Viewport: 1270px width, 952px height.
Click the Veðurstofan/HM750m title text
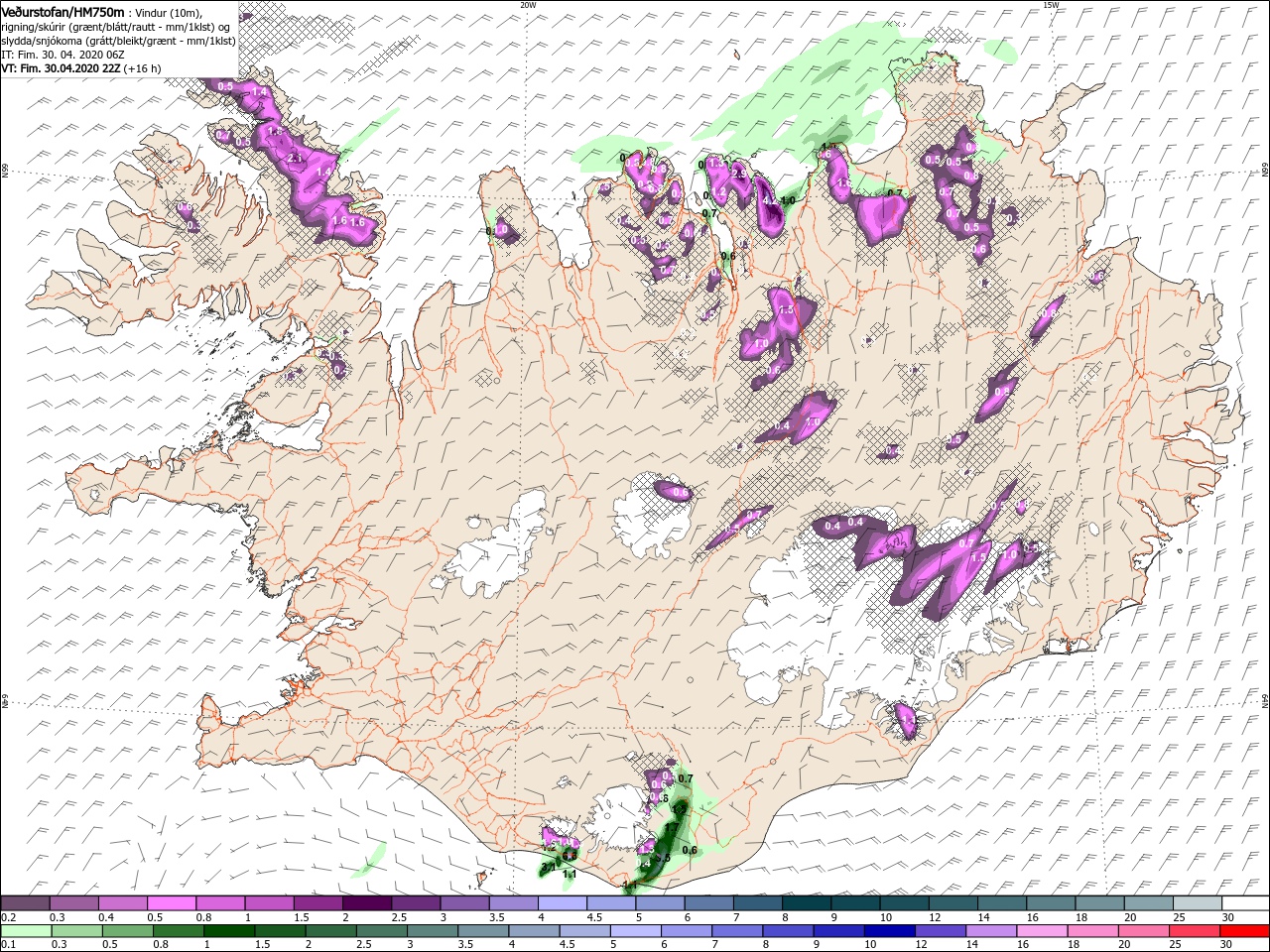click(x=63, y=11)
